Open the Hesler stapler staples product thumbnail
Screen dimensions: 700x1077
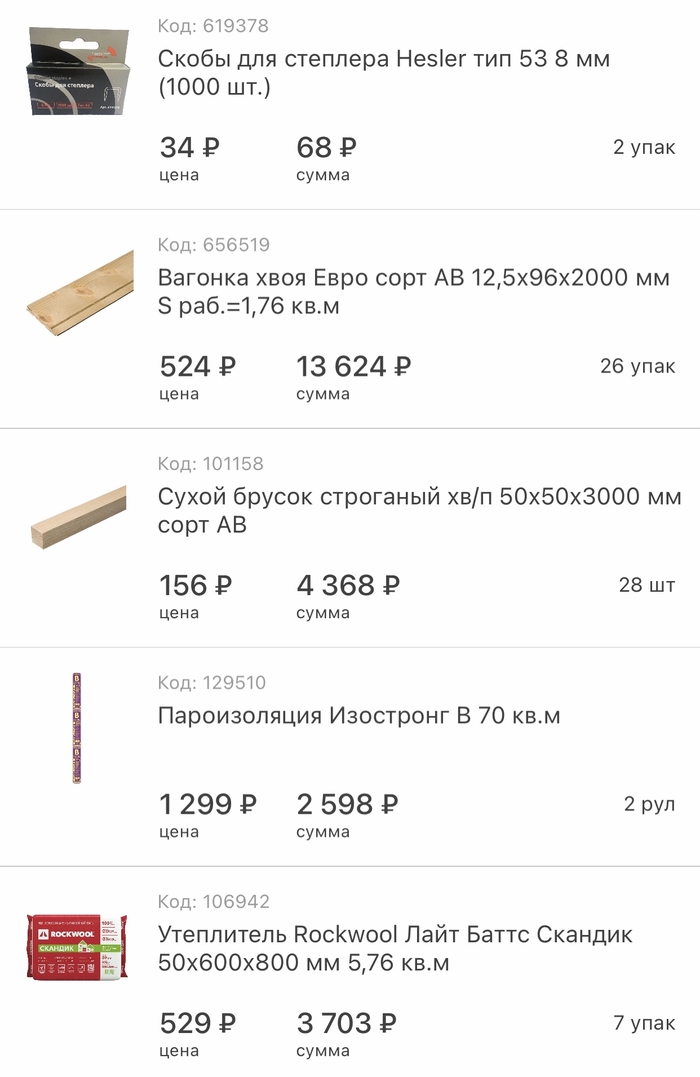[78, 71]
